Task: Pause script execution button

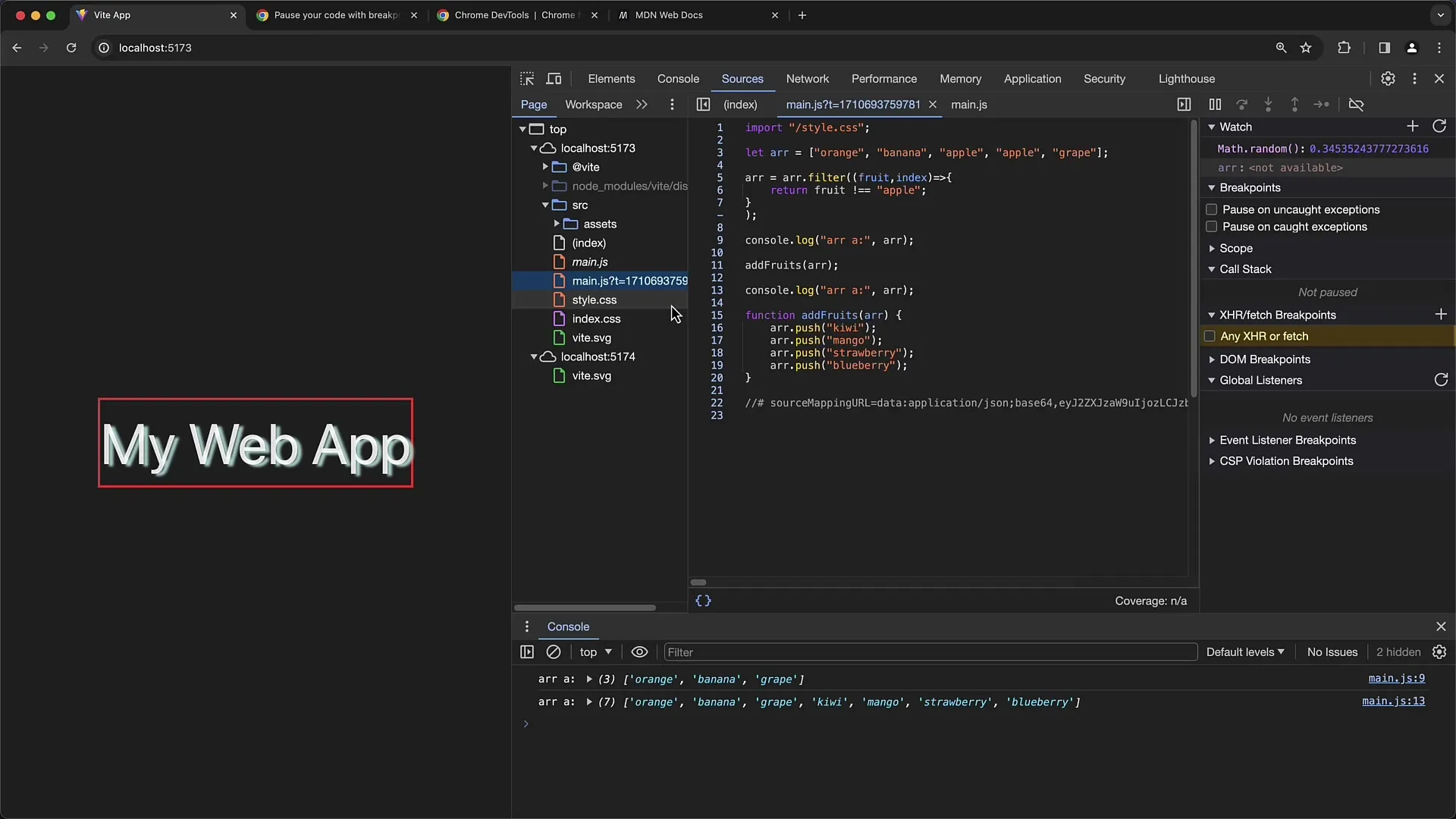Action: click(1215, 105)
